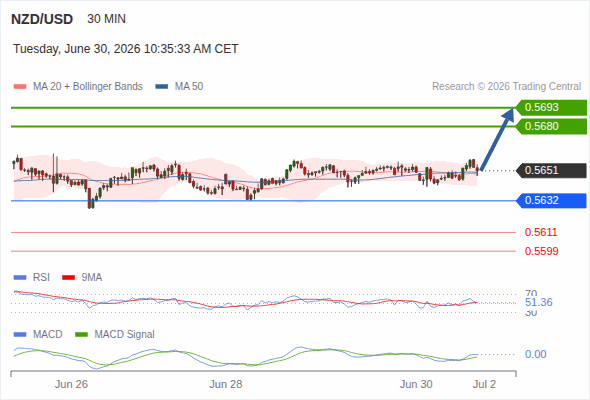Image resolution: width=590 pixels, height=400 pixels.
Task: Click the MA 50 legend label
Action: (189, 87)
